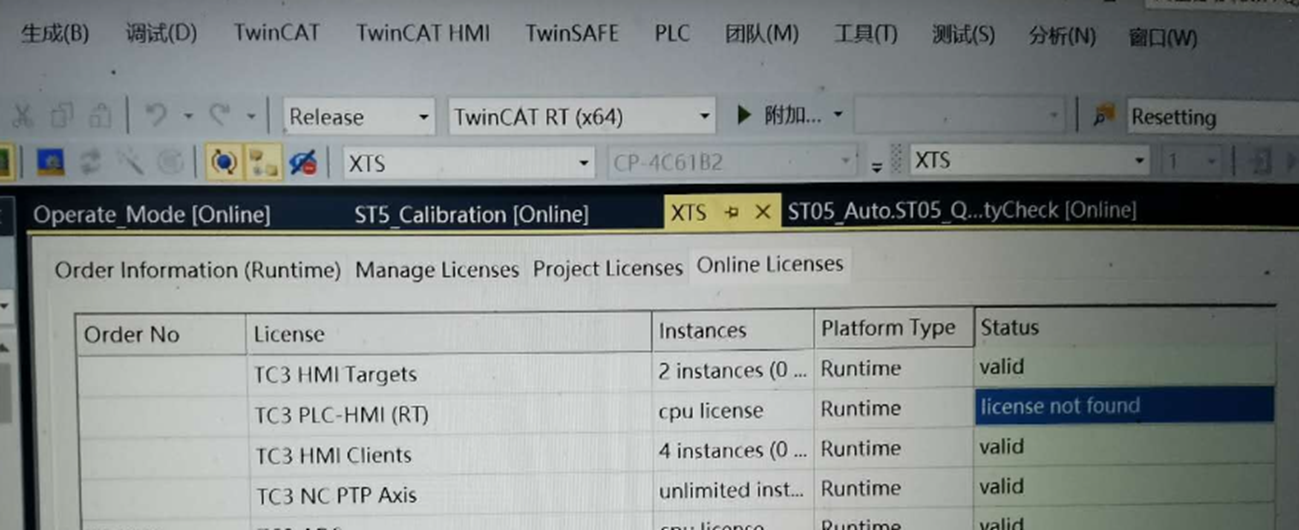
Task: Open the 测试(S) Test menu
Action: pyautogui.click(x=963, y=36)
